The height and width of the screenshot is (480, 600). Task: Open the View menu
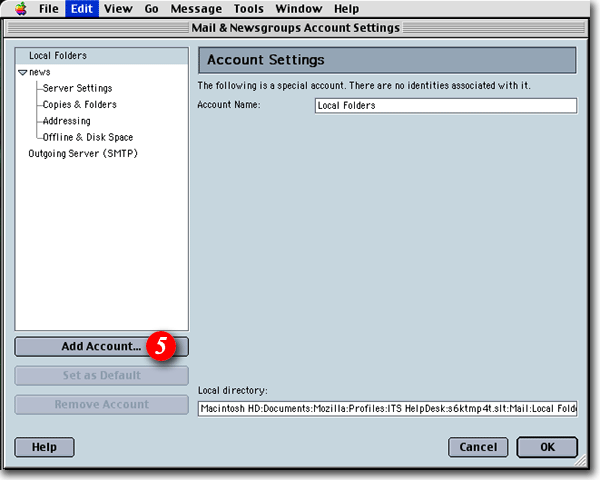(x=118, y=9)
